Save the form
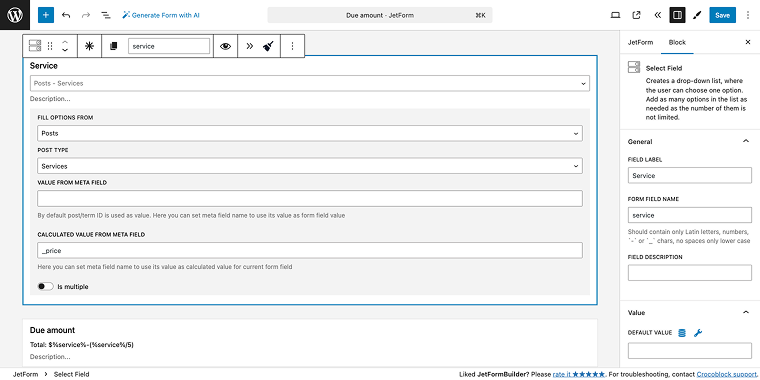The image size is (760, 380). coord(722,15)
